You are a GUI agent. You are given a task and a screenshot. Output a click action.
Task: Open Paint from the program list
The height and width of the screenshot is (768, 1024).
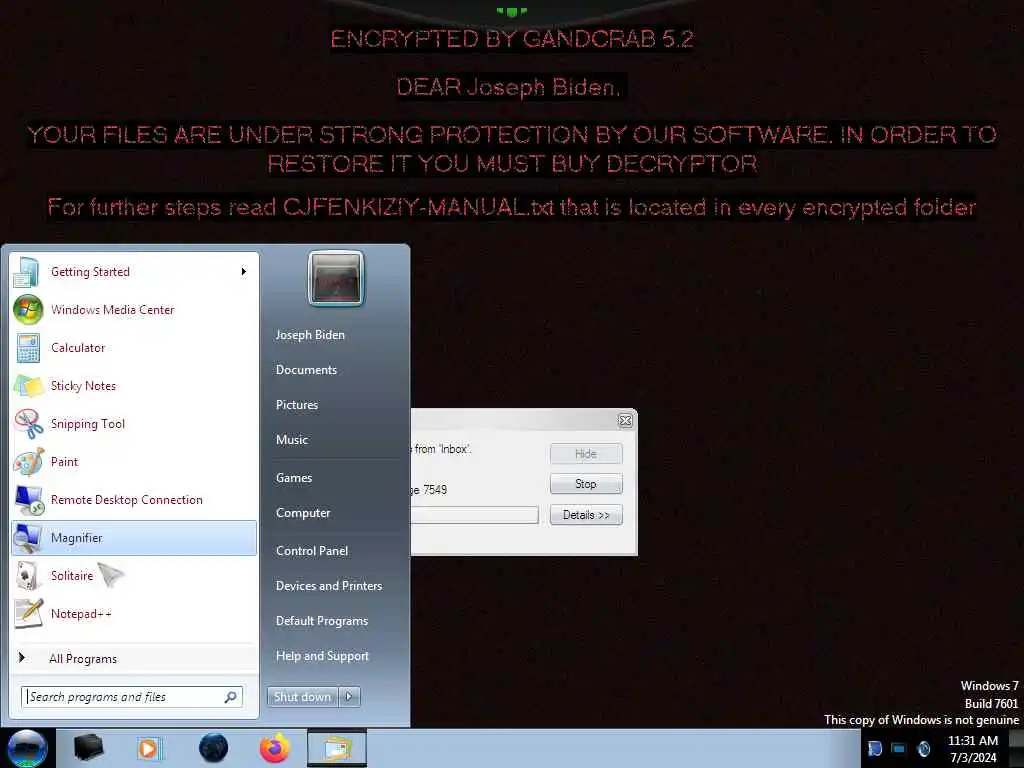[134, 461]
